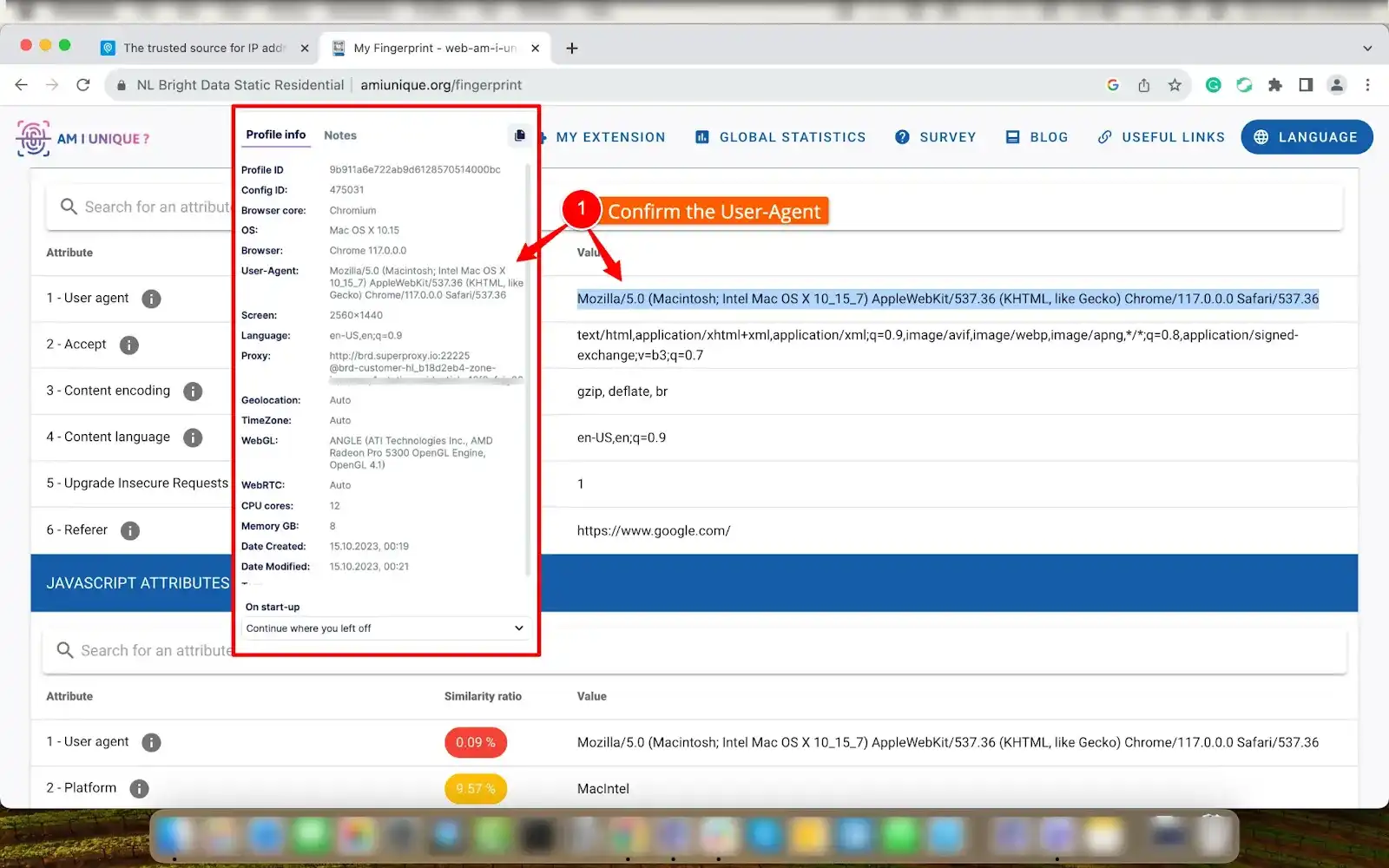Close the My Fingerprint tab

coord(536,49)
